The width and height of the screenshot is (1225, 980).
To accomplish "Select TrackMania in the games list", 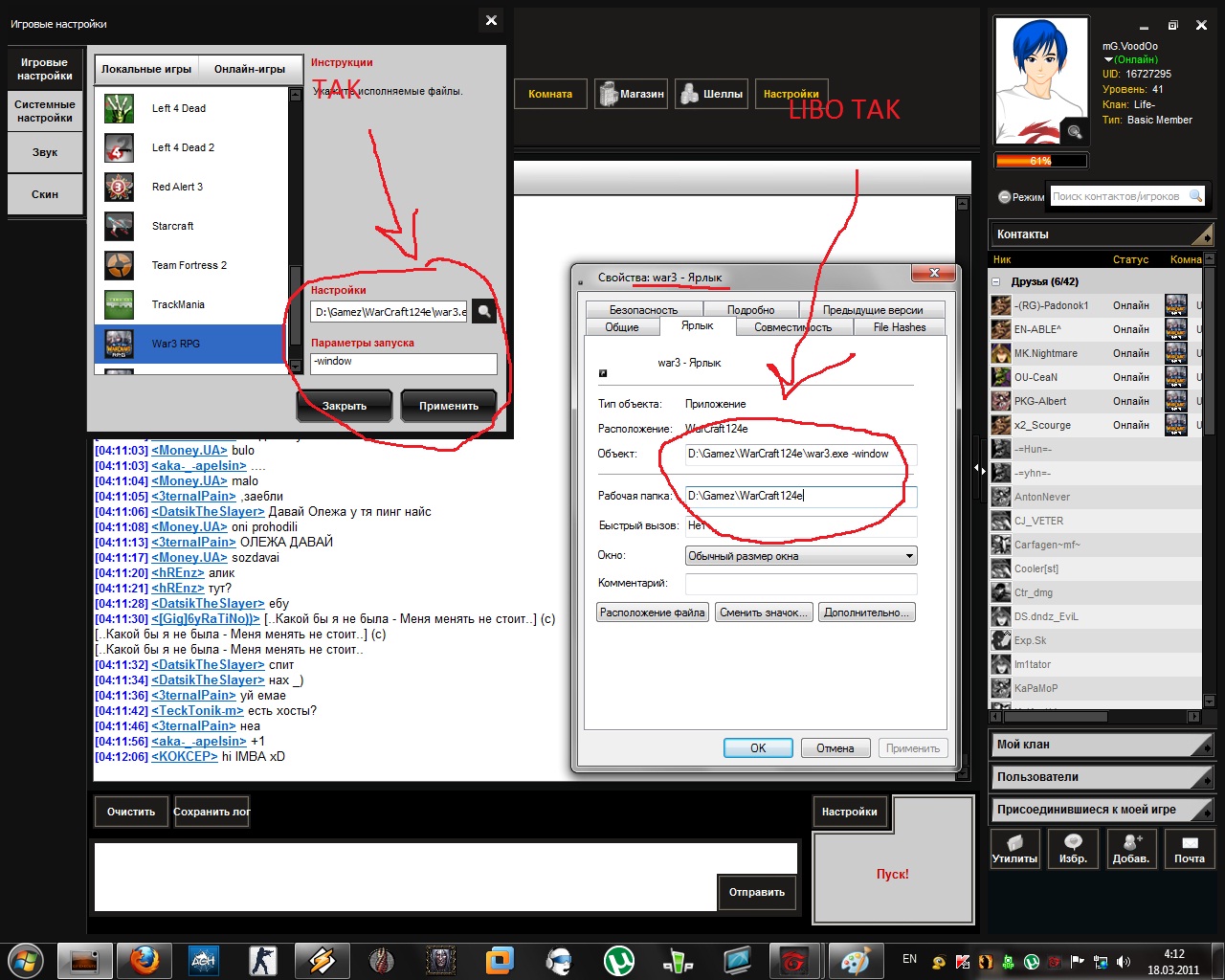I will pyautogui.click(x=191, y=304).
